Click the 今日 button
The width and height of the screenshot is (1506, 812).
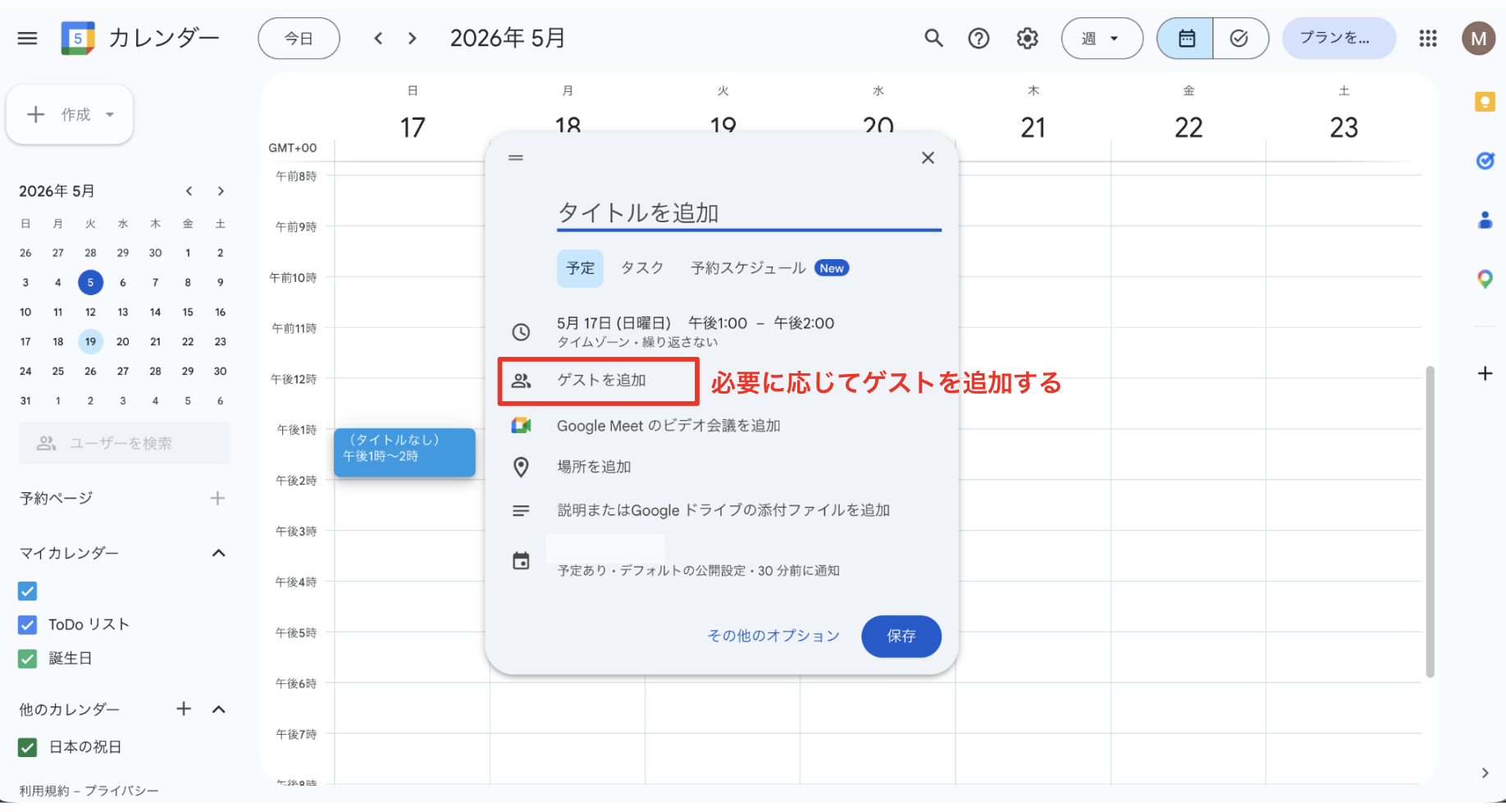pyautogui.click(x=299, y=39)
